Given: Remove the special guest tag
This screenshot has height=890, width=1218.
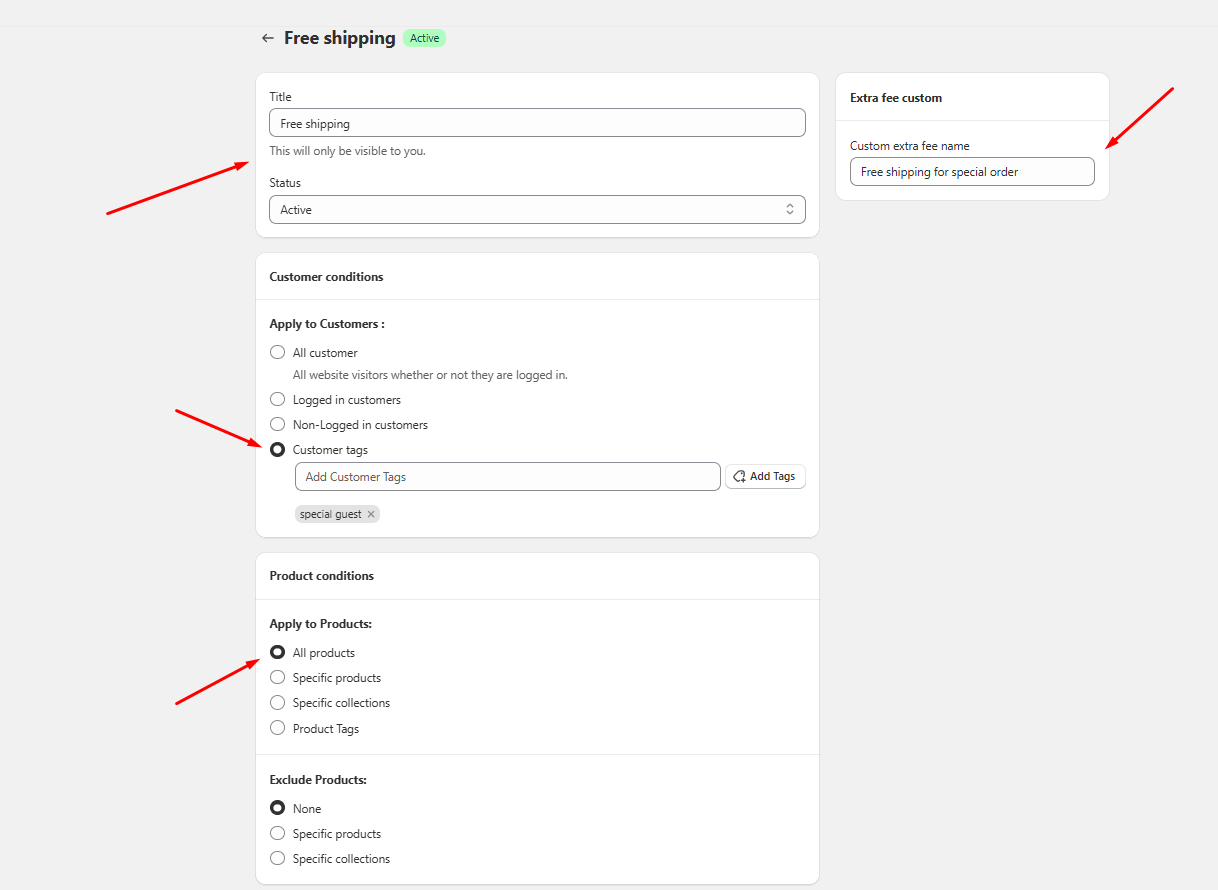Looking at the screenshot, I should point(371,514).
